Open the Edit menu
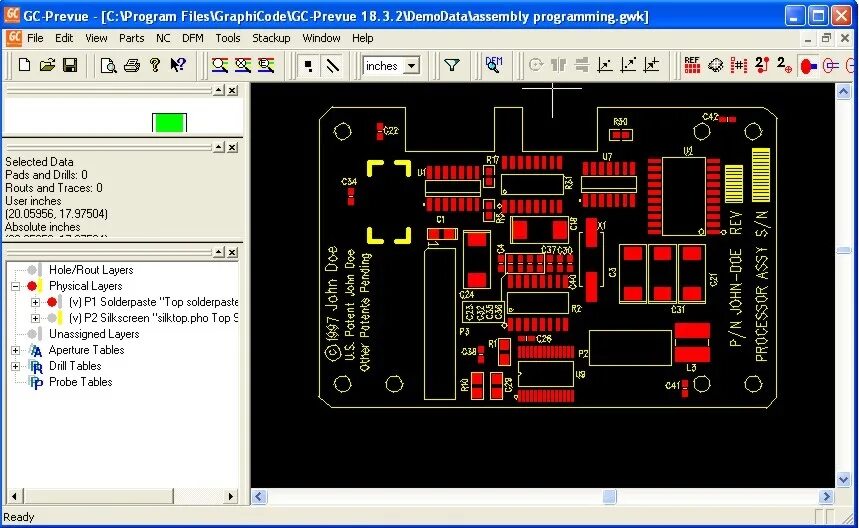The image size is (859, 528). tap(64, 38)
